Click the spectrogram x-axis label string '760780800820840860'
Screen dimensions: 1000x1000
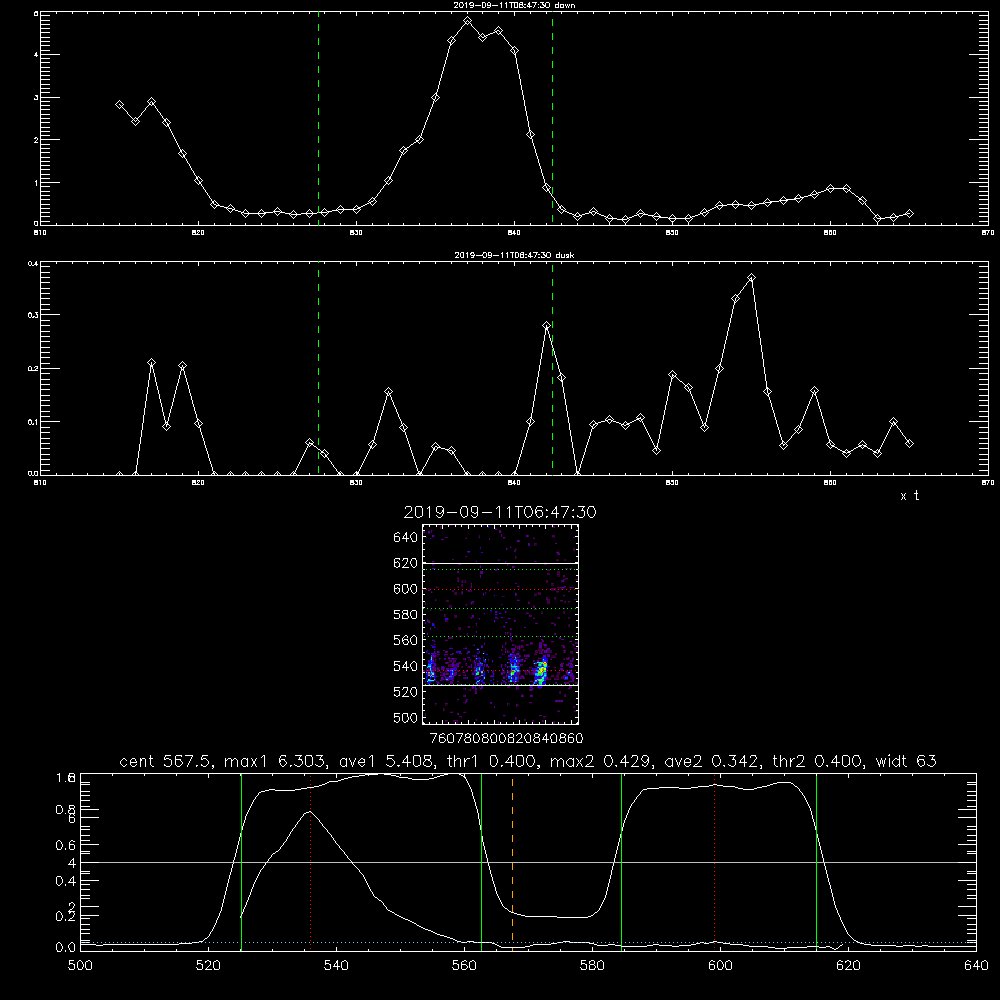[506, 739]
